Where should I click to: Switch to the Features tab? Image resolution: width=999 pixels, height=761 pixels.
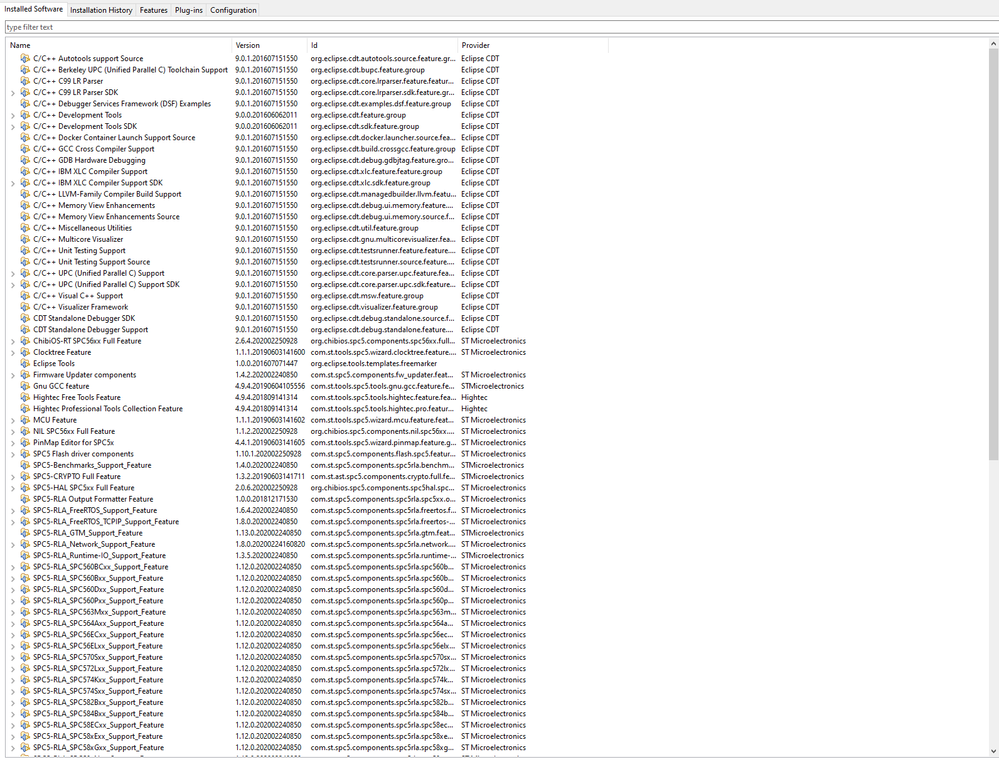pyautogui.click(x=154, y=10)
